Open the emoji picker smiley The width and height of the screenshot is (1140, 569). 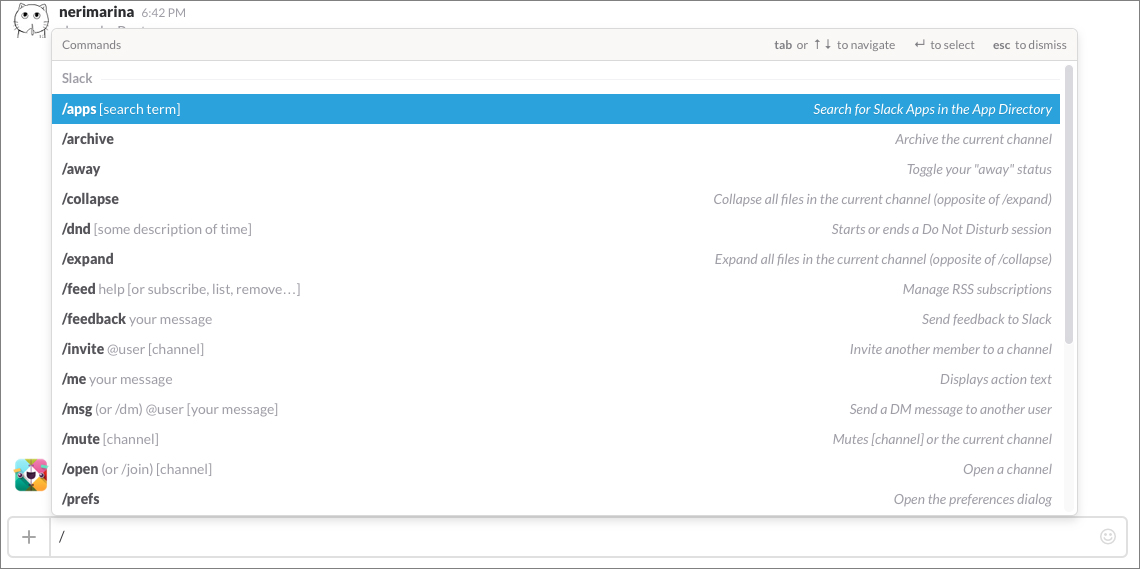(1107, 536)
